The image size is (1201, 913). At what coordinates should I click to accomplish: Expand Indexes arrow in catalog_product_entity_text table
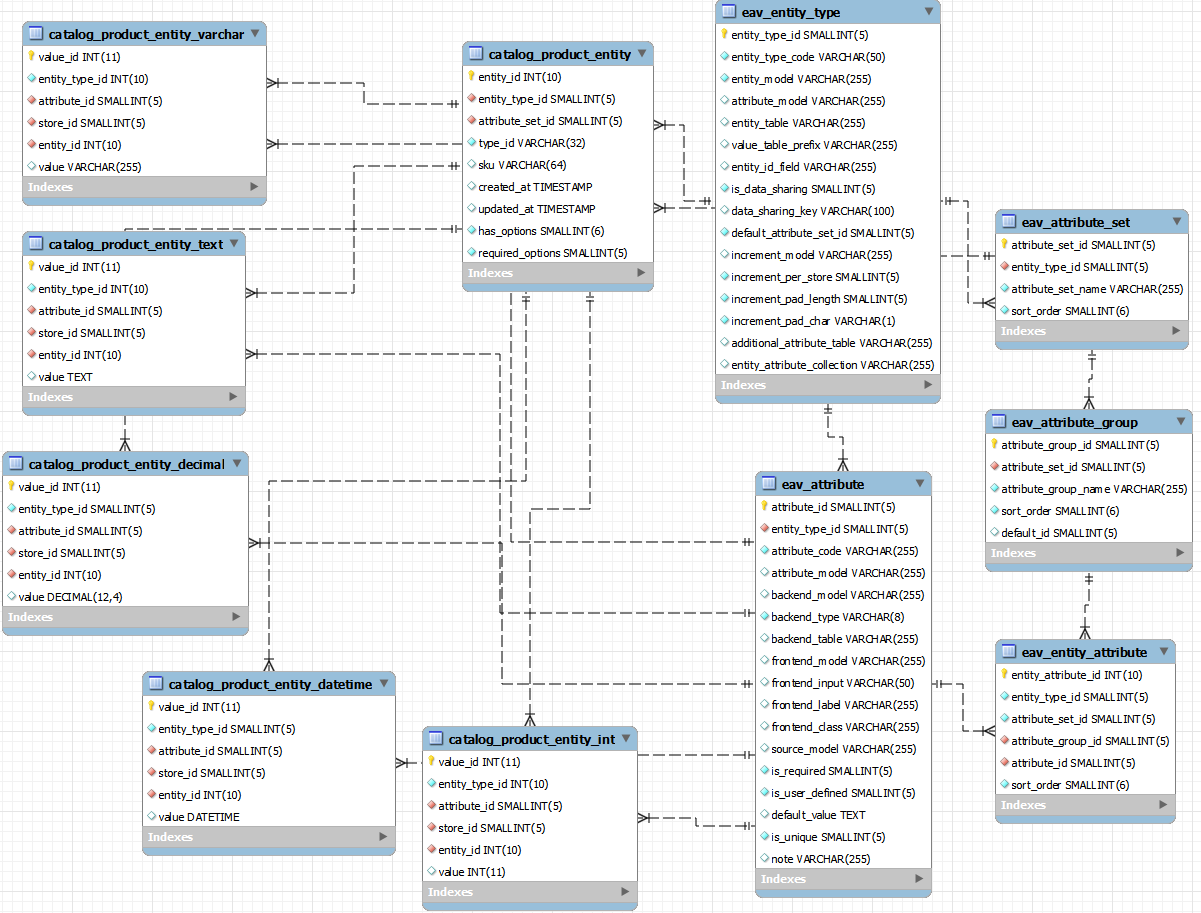[x=233, y=397]
